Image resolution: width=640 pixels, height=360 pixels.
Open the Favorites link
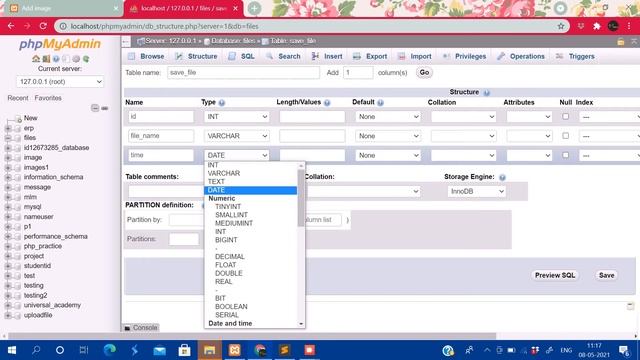click(x=48, y=98)
